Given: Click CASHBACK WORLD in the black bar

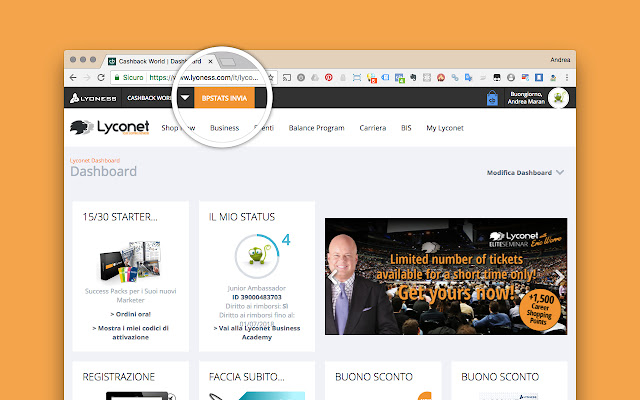Looking at the screenshot, I should point(149,98).
